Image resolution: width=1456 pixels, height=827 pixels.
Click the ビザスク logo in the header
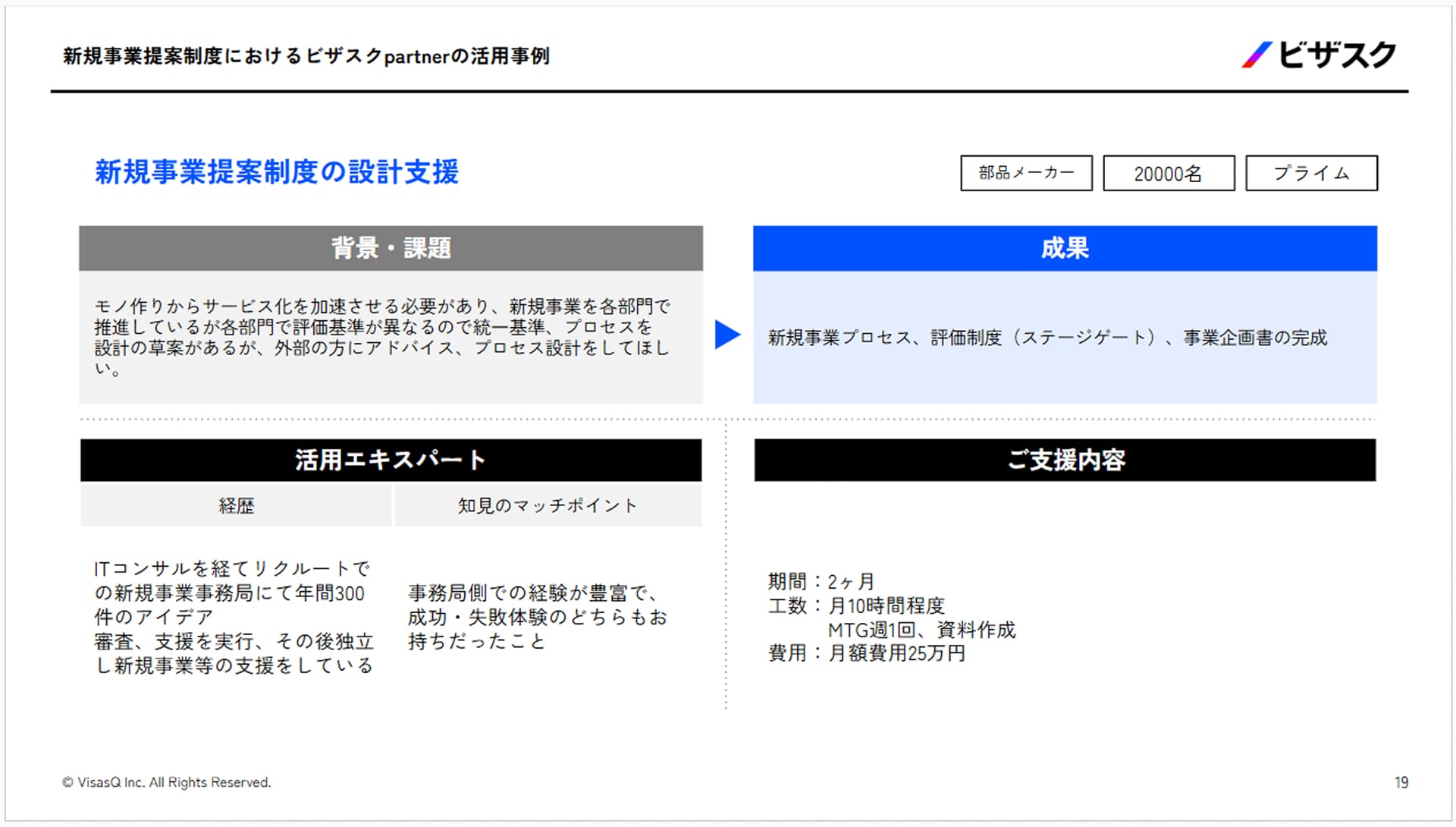[1318, 55]
